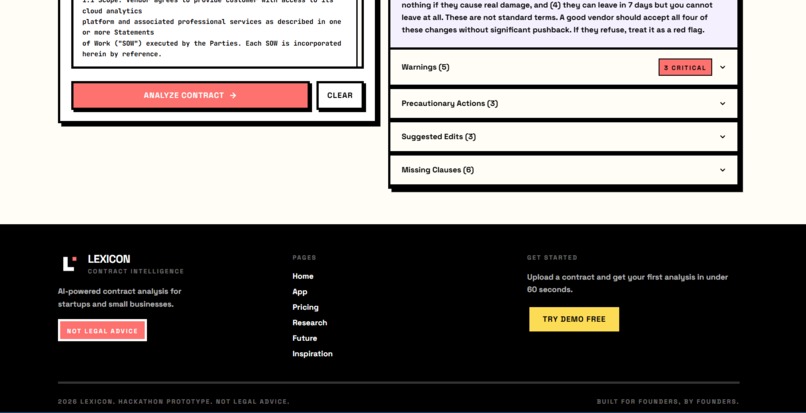Open the Inspiration page link

(313, 353)
